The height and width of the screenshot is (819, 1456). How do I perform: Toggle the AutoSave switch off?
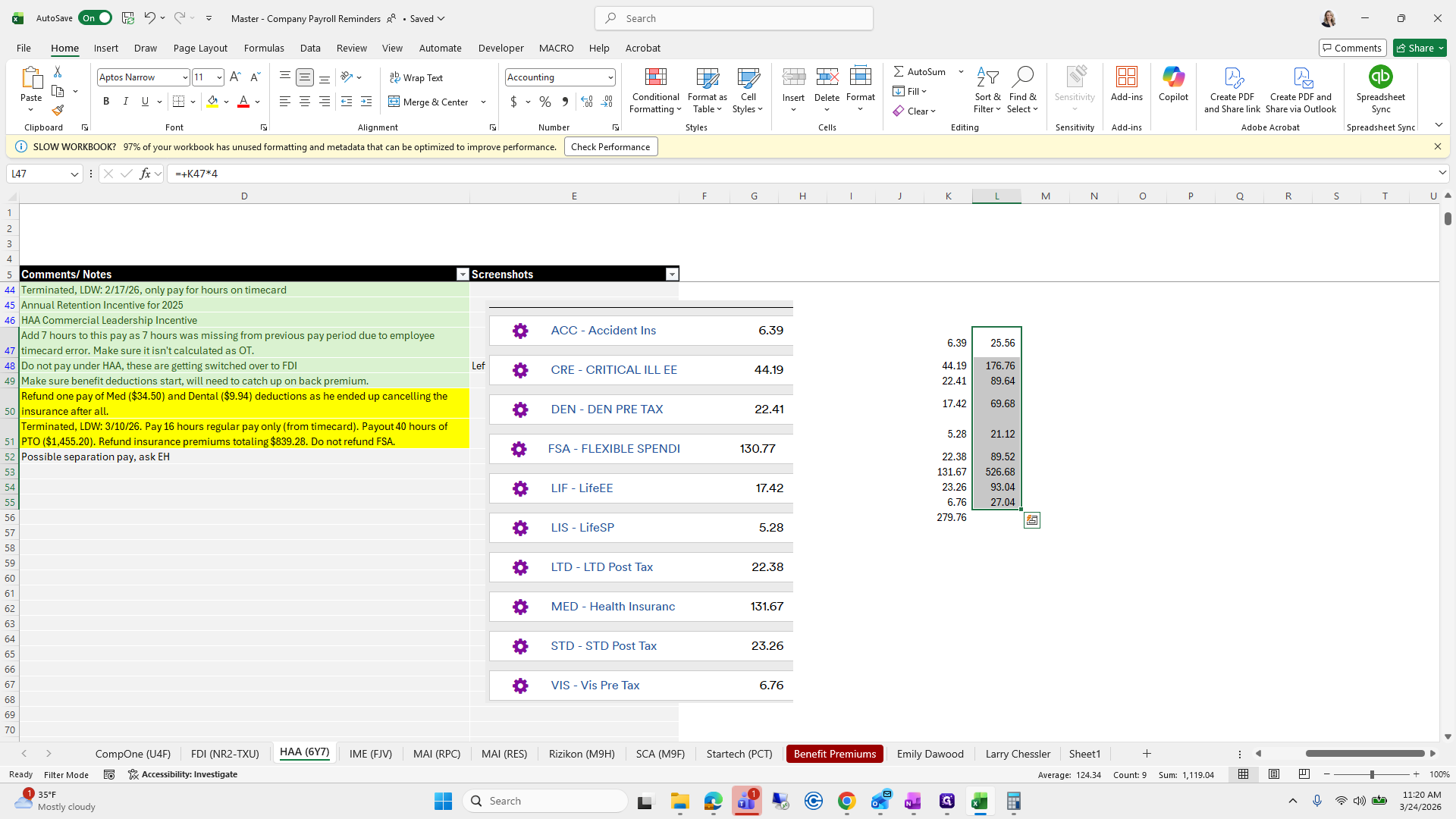pos(96,18)
